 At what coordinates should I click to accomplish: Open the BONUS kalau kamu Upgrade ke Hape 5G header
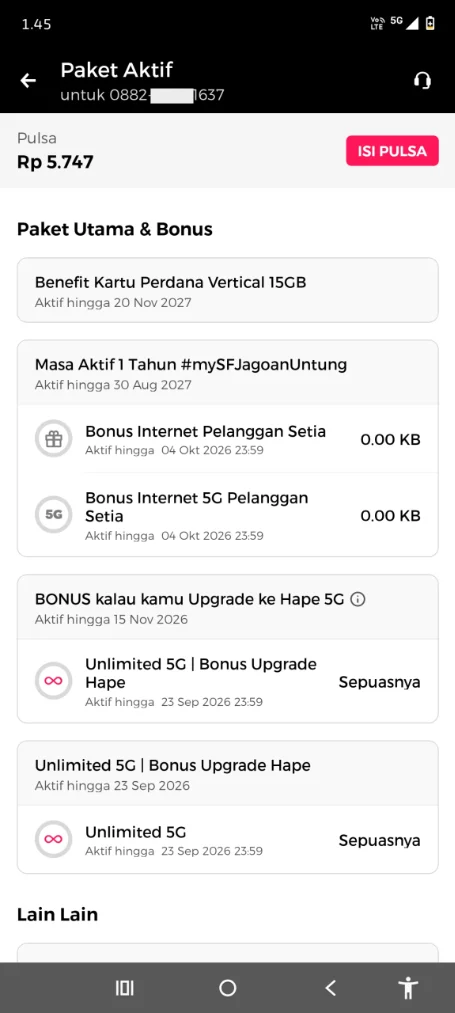pos(228,607)
